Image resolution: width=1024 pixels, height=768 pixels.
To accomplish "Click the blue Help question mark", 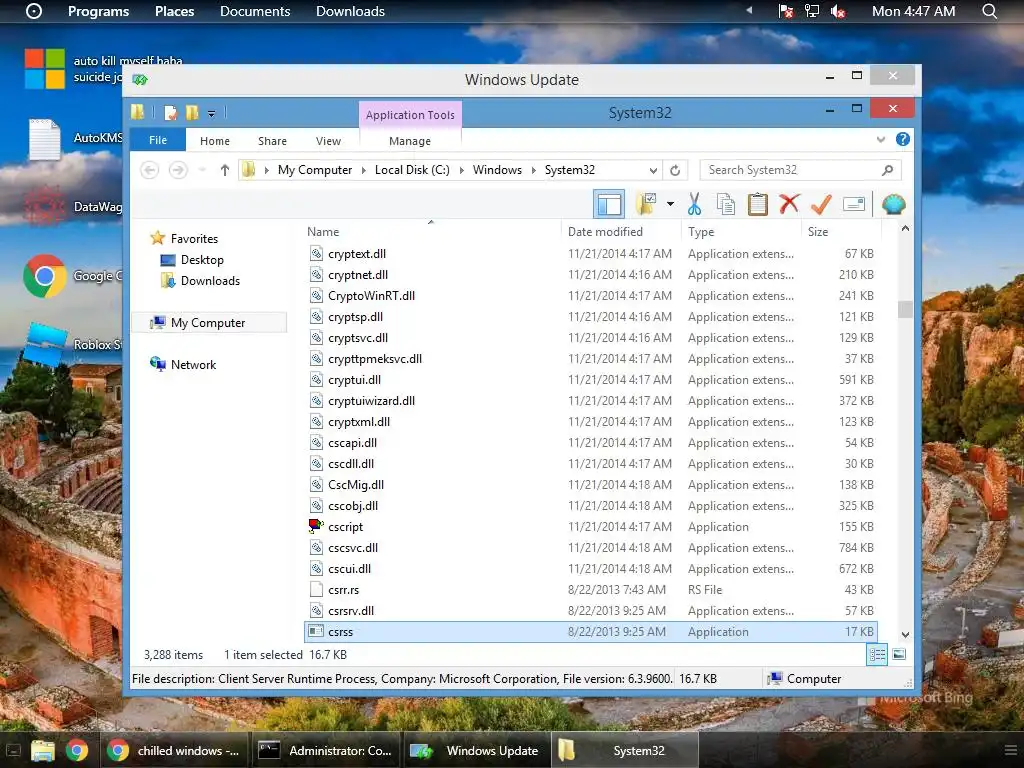I will tap(903, 139).
